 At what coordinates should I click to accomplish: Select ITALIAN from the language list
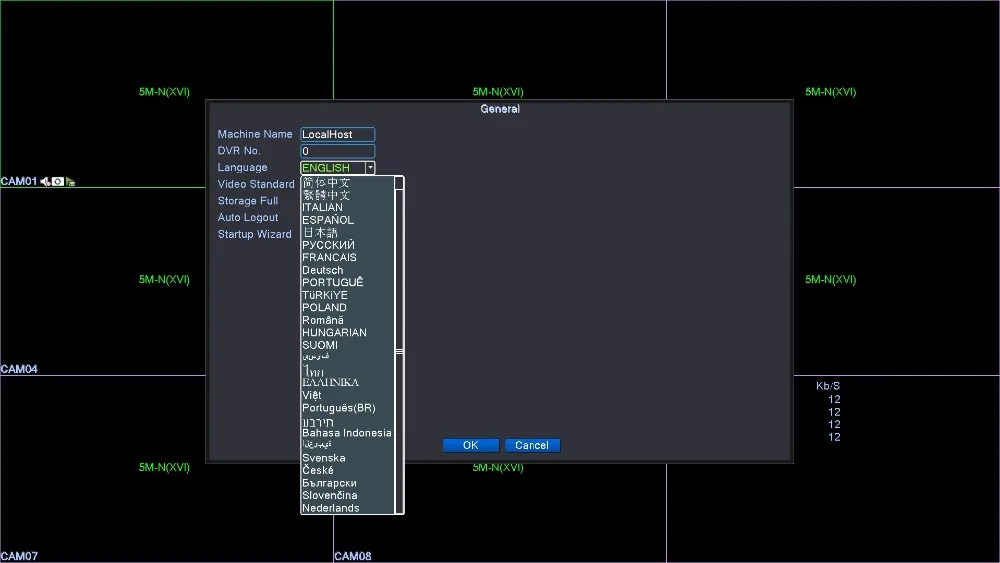pos(322,207)
